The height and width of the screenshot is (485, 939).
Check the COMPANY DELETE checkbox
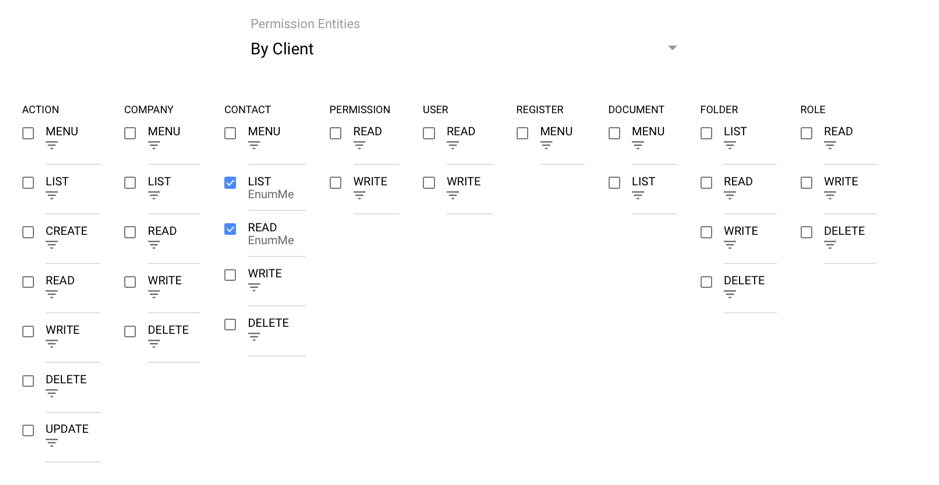[x=130, y=331]
